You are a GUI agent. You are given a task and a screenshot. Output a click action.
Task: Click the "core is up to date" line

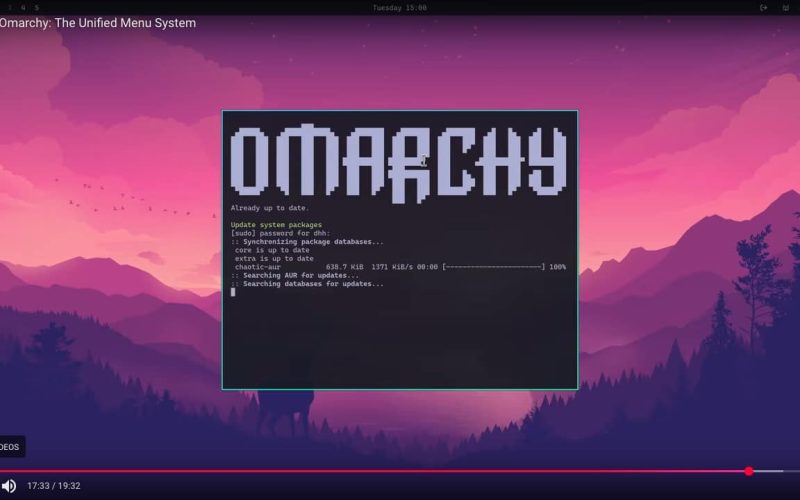pos(272,250)
